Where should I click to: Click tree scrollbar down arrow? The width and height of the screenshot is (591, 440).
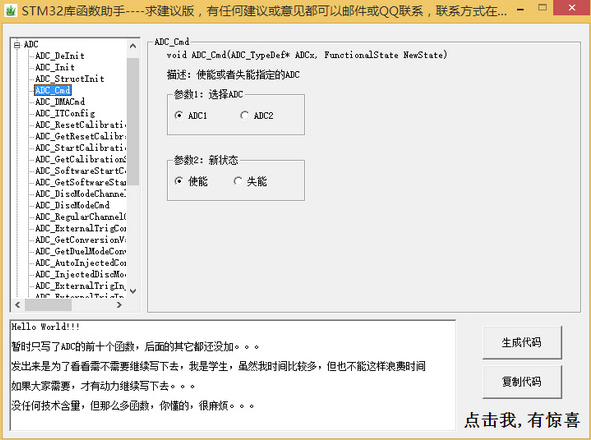(133, 291)
